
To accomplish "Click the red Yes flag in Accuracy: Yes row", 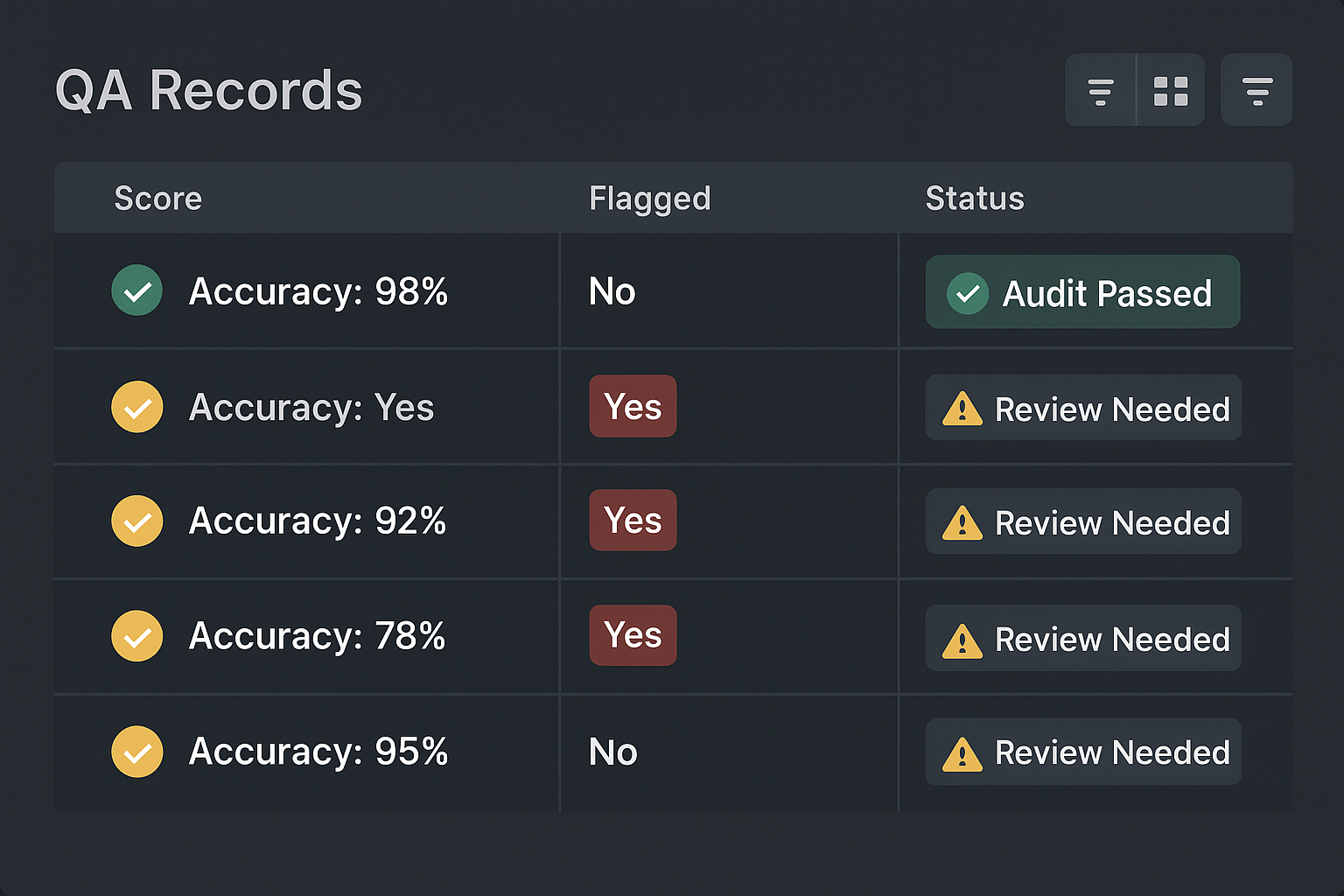I will click(633, 407).
